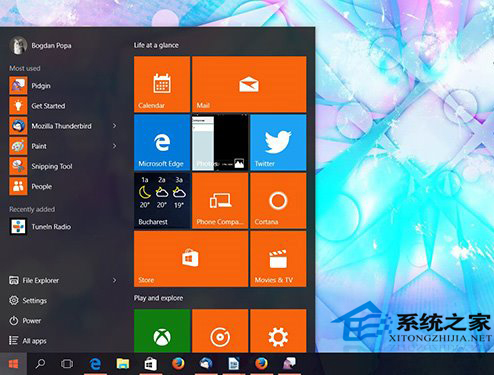Open the Phone Companion tile

[220, 201]
